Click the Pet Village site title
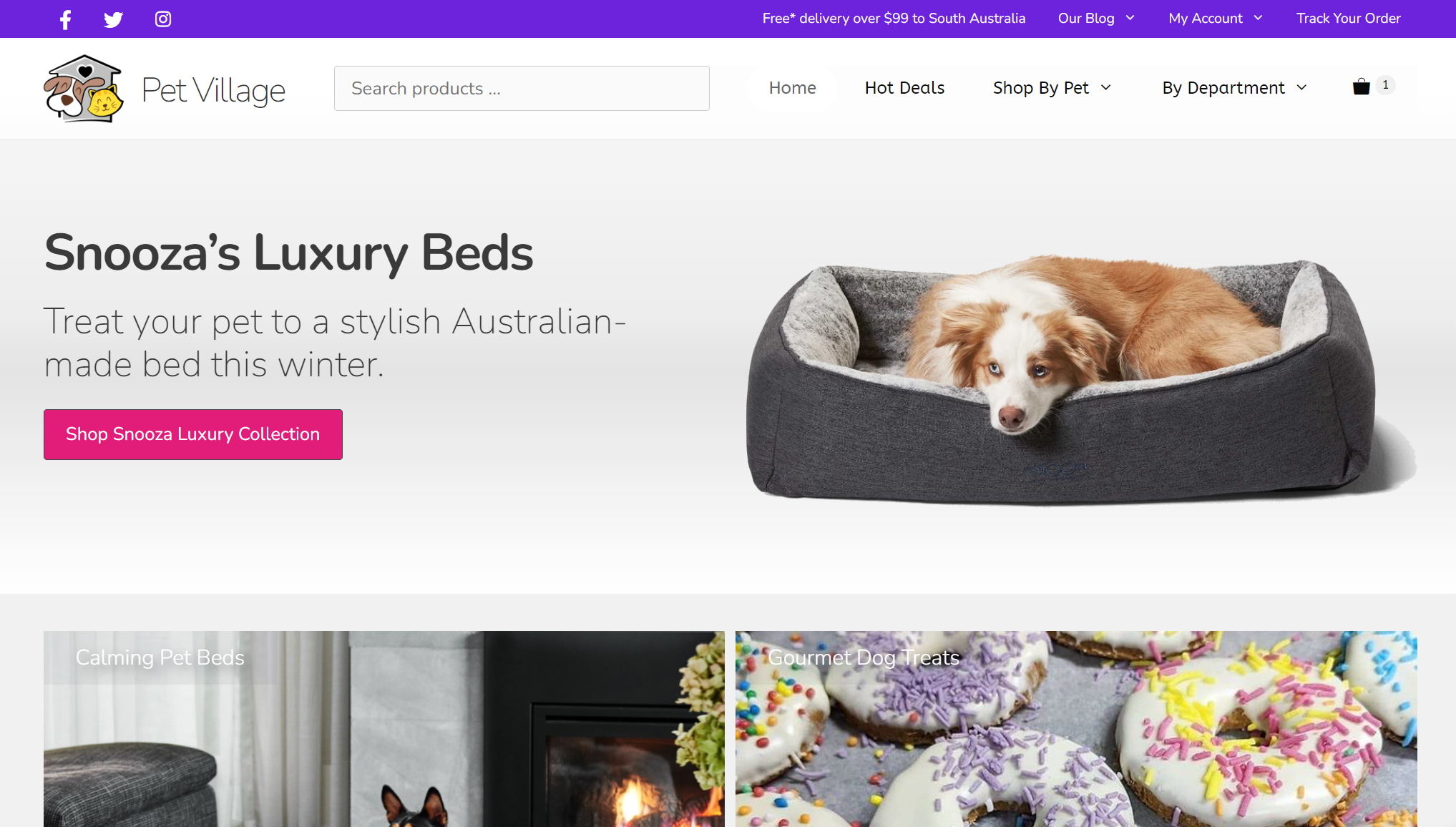 coord(213,90)
